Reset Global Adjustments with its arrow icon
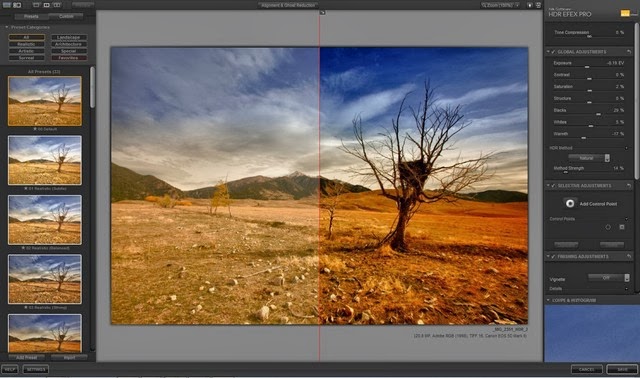Viewport: 640px width, 378px height. pyautogui.click(x=629, y=52)
